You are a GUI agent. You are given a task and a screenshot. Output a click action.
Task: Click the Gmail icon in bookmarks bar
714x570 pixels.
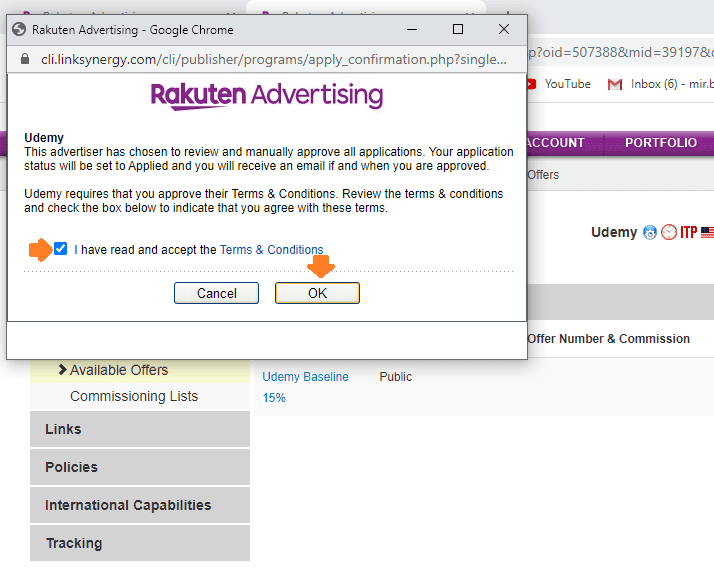615,84
